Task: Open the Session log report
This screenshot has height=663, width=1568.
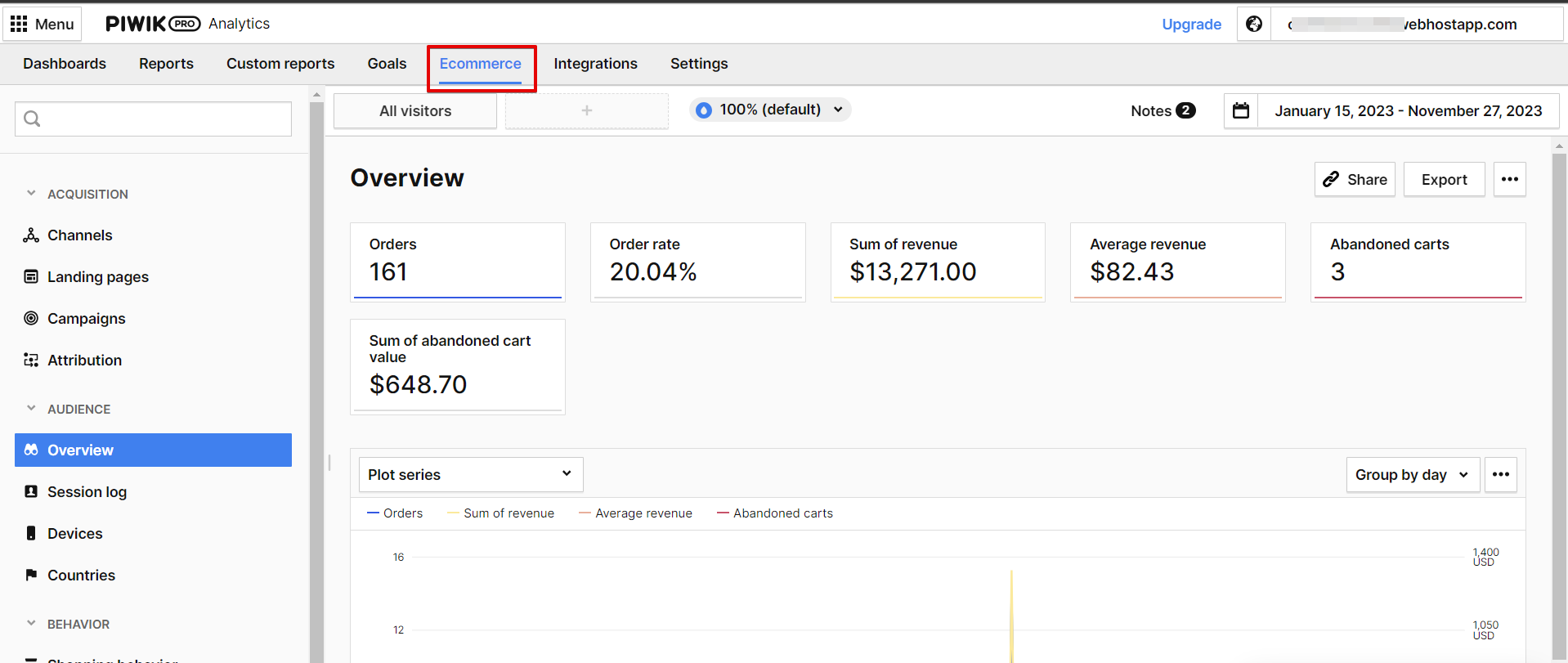Action: tap(87, 492)
